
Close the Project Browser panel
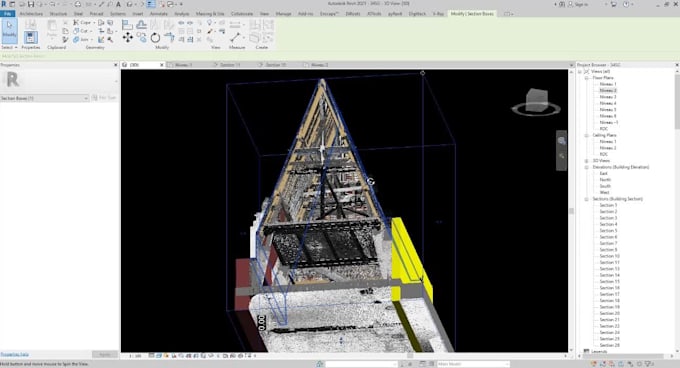[x=677, y=65]
